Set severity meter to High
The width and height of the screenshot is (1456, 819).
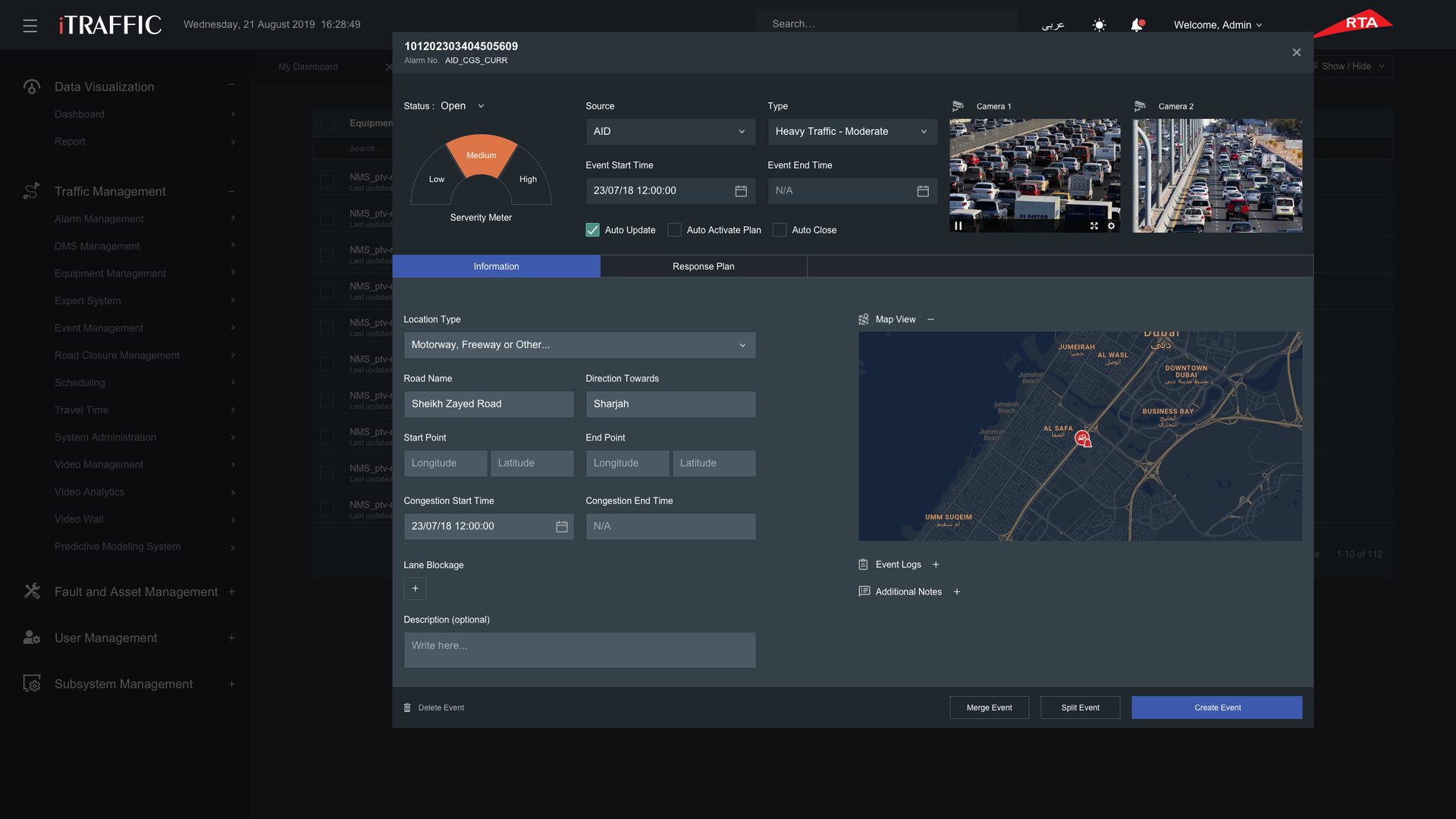(529, 180)
